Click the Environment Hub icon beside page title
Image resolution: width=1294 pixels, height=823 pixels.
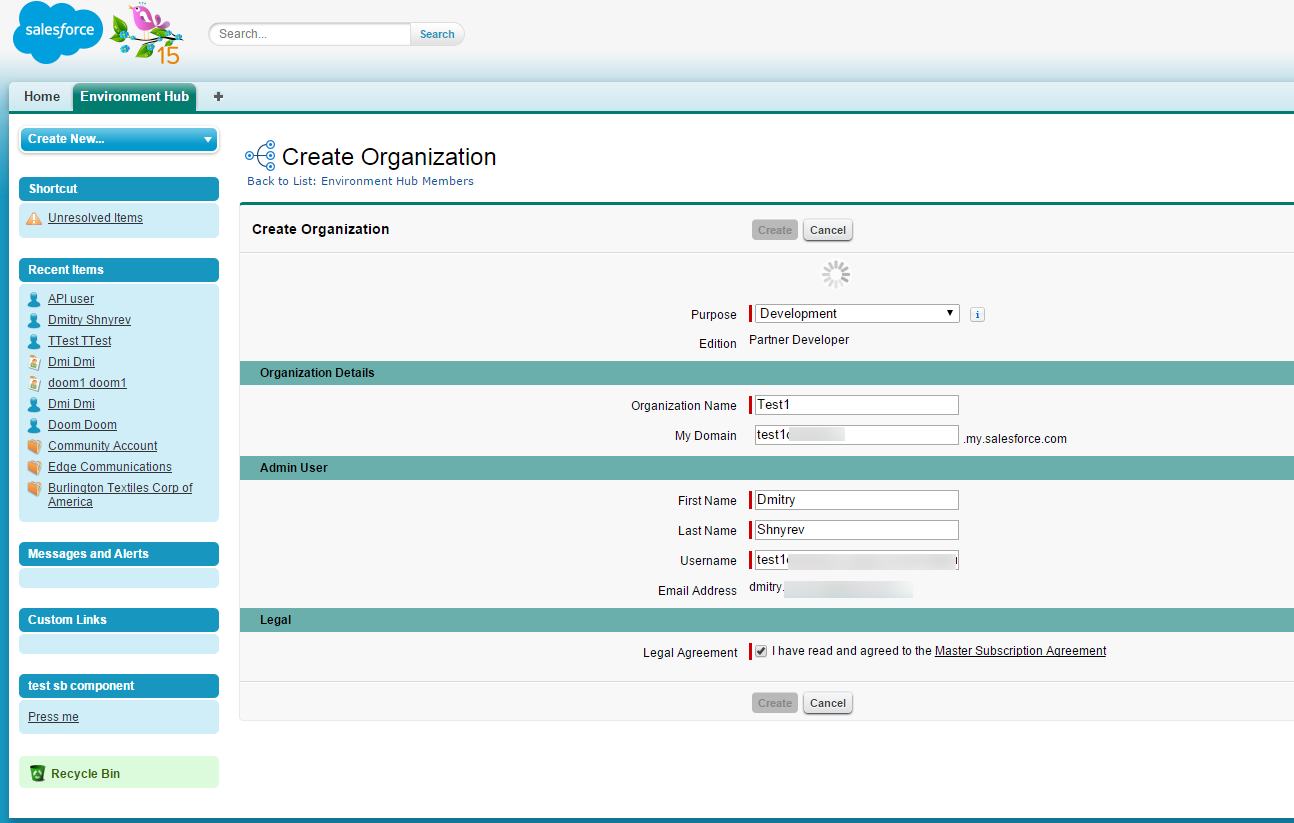pyautogui.click(x=260, y=155)
